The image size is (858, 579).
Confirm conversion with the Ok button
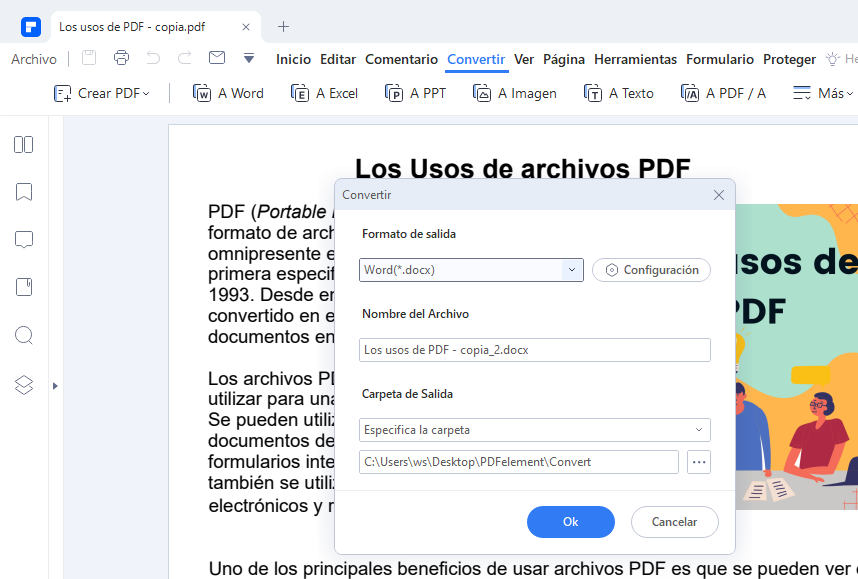[x=570, y=522]
